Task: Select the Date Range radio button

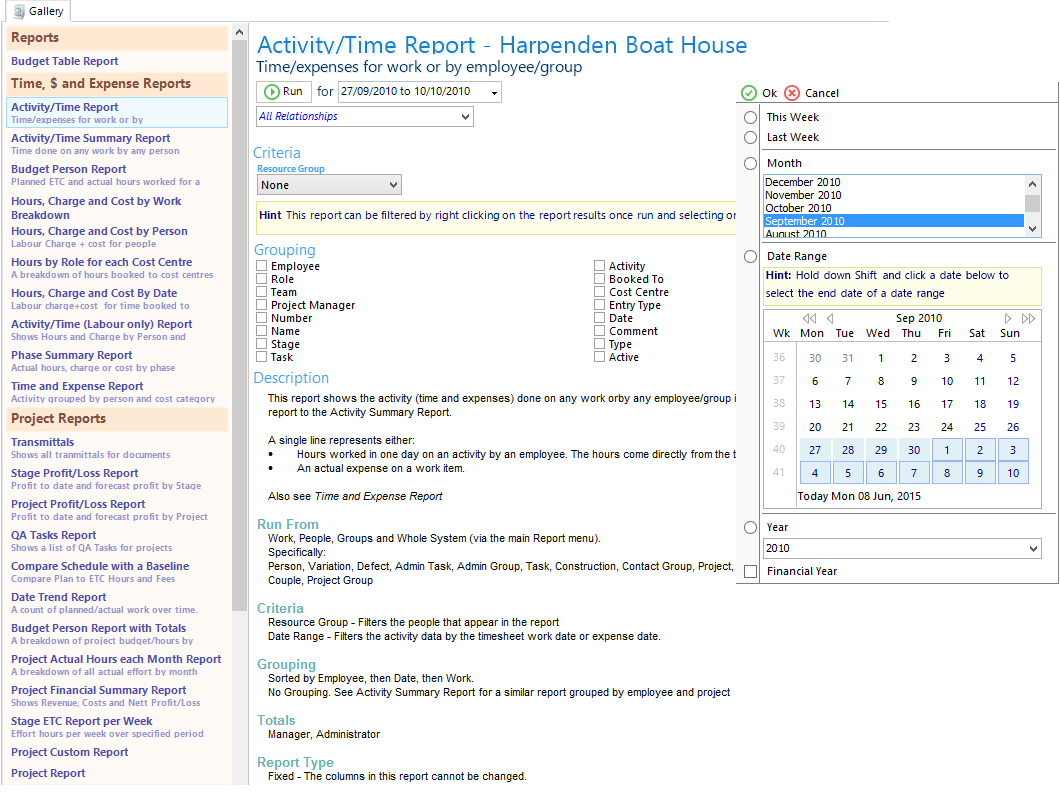Action: [x=750, y=257]
